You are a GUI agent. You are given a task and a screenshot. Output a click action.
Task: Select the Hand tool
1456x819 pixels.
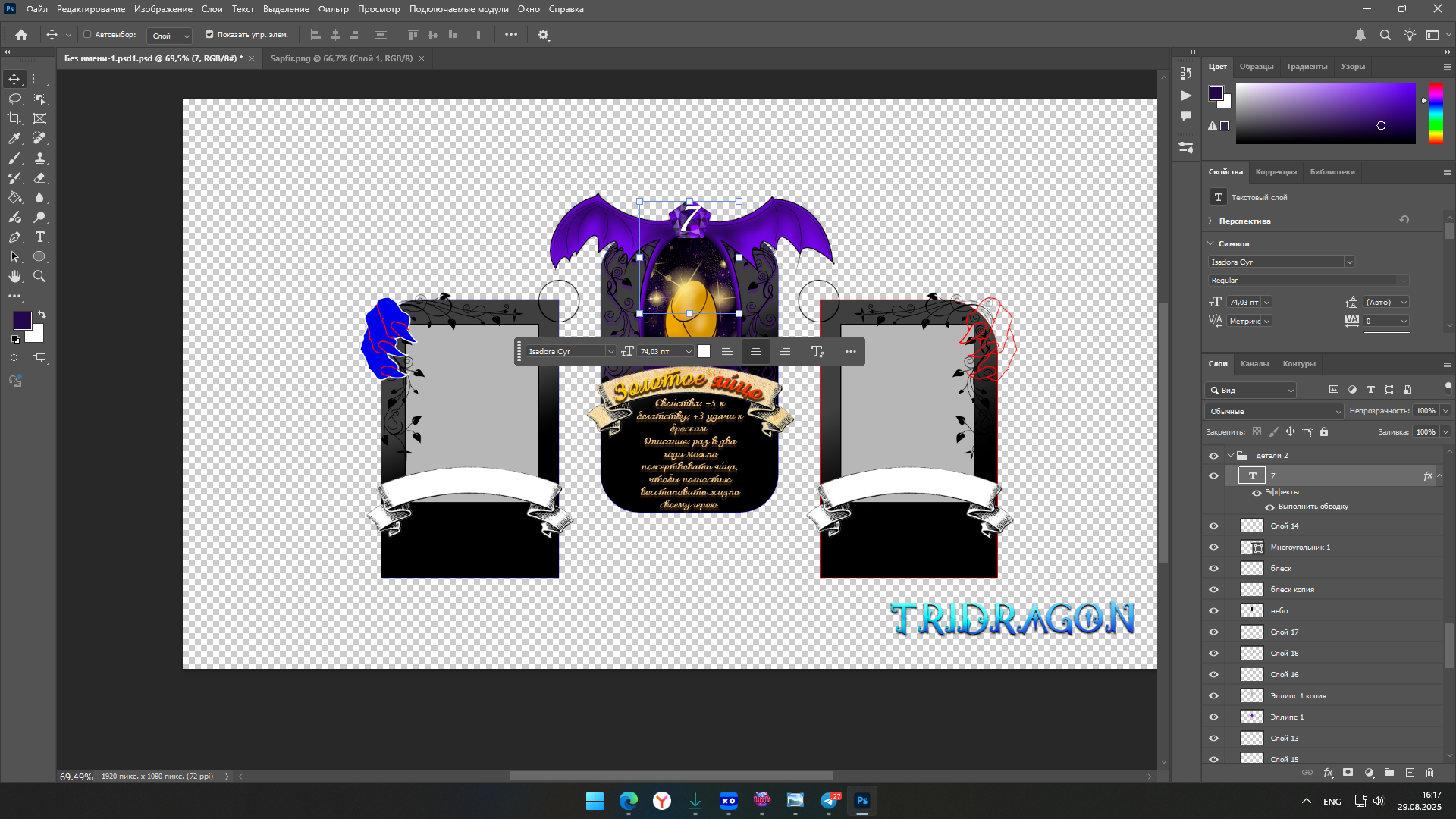tap(14, 277)
